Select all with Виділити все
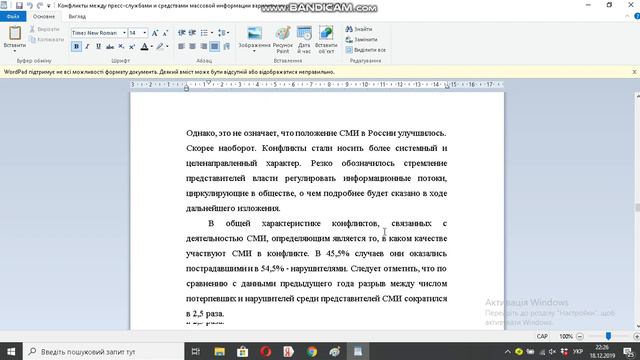The height and width of the screenshot is (360, 640). pyautogui.click(x=365, y=50)
